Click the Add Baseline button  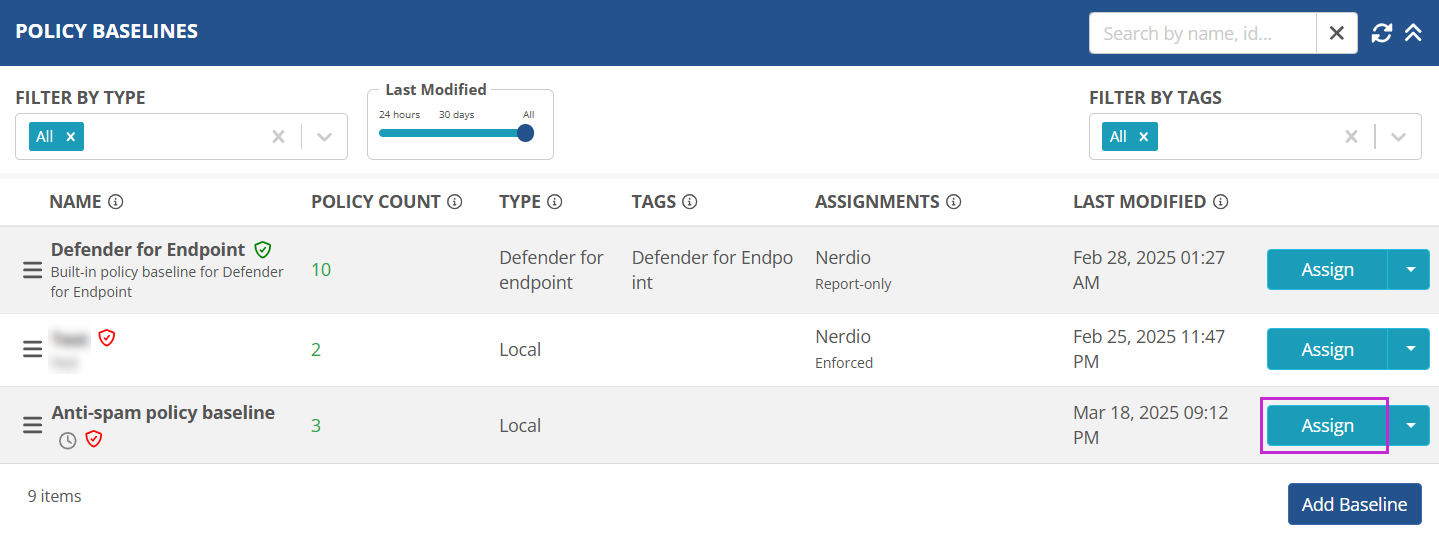1354,504
